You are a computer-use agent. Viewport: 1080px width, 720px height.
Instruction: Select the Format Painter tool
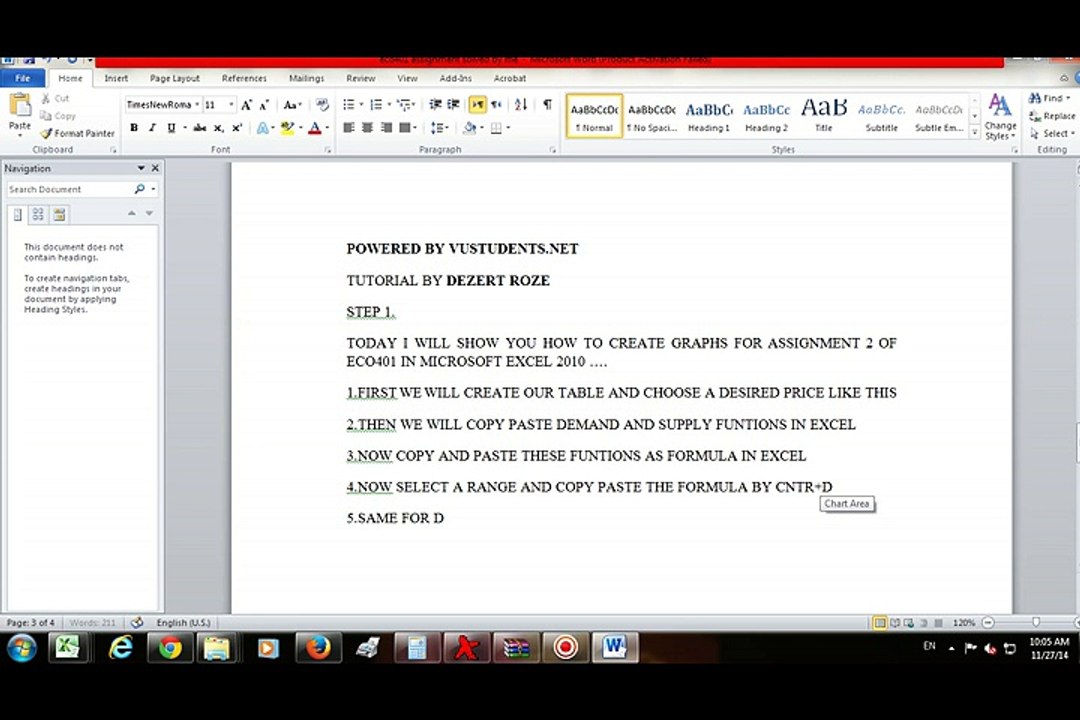click(77, 133)
